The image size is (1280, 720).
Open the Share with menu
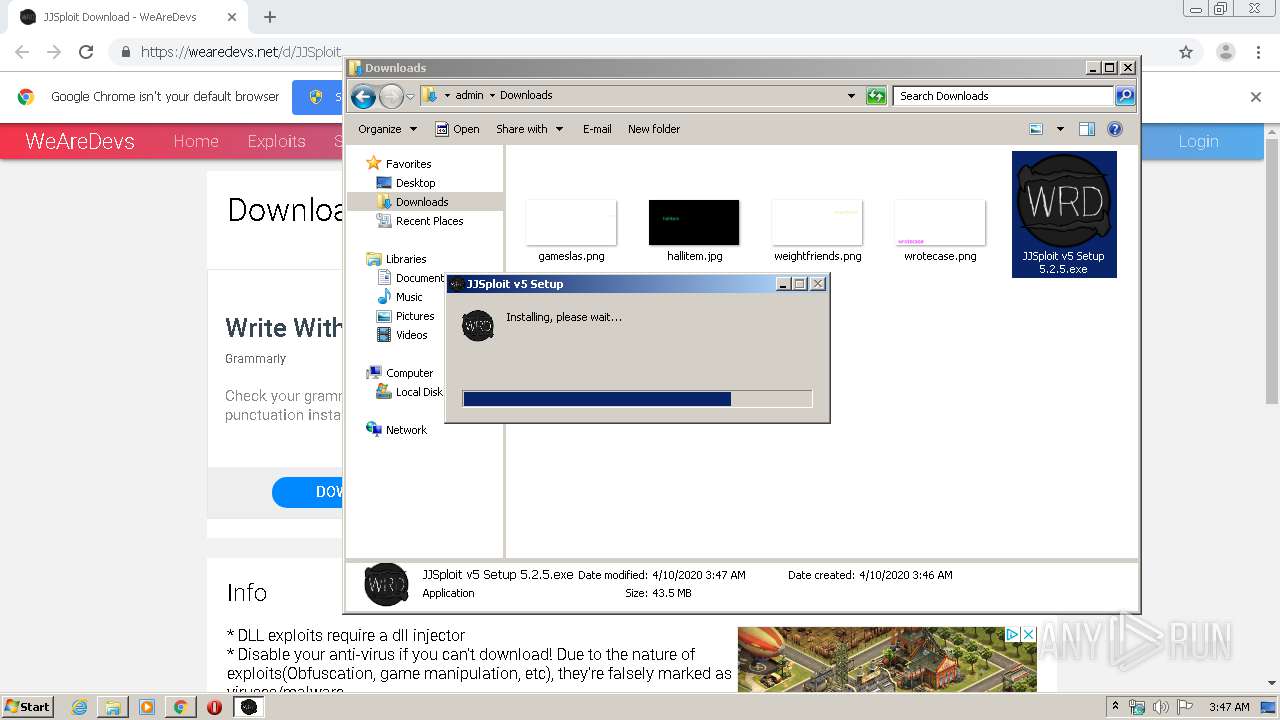[529, 129]
